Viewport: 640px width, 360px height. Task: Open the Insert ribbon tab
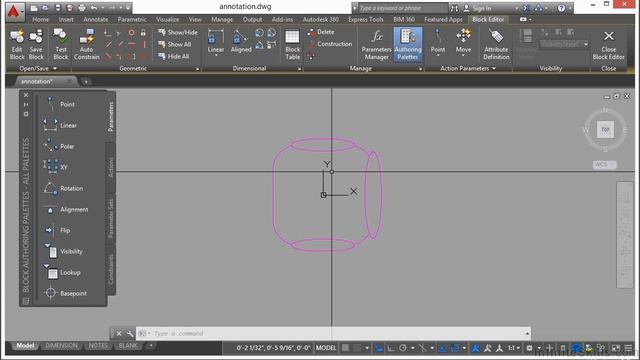coord(66,19)
